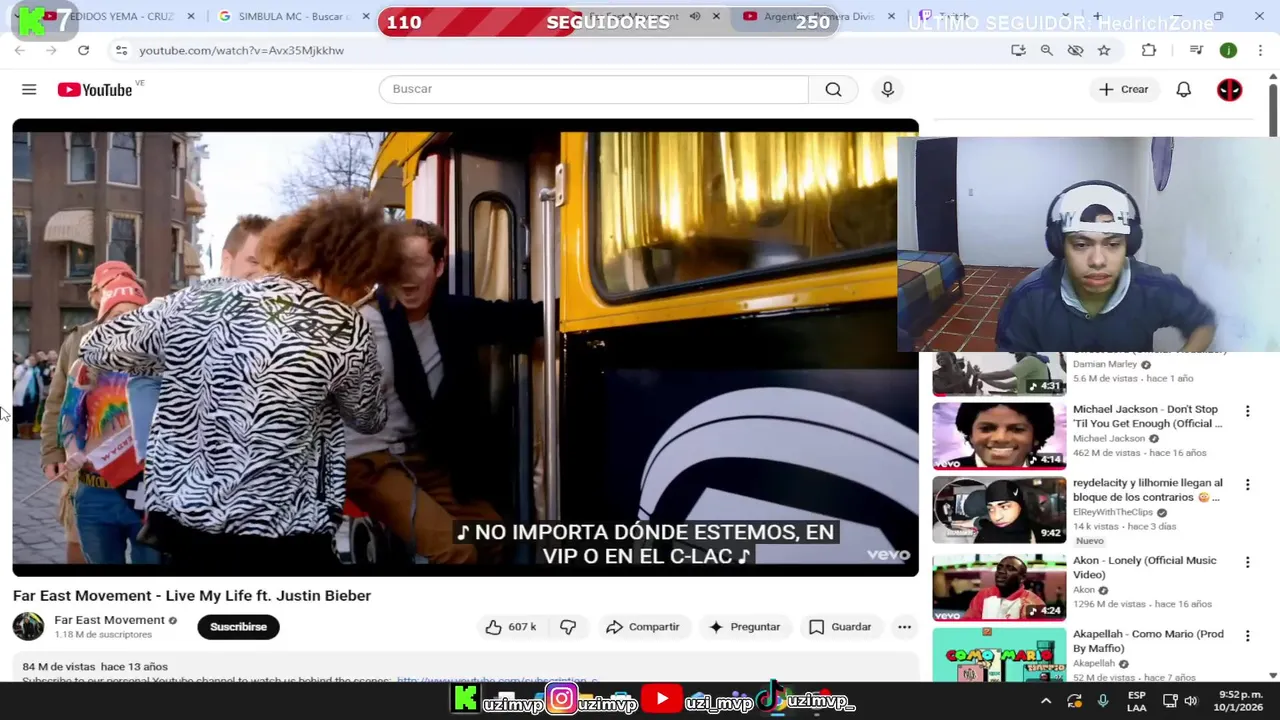Open Akapellah Como Mario thumbnail

tap(999, 655)
